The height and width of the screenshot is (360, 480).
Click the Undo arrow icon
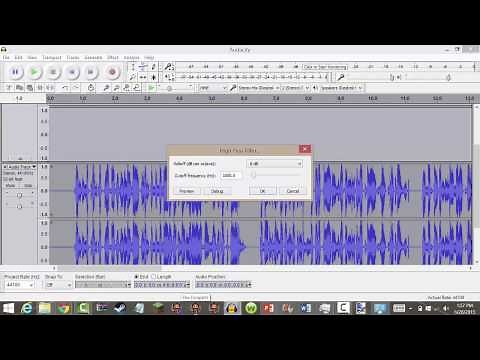point(65,88)
